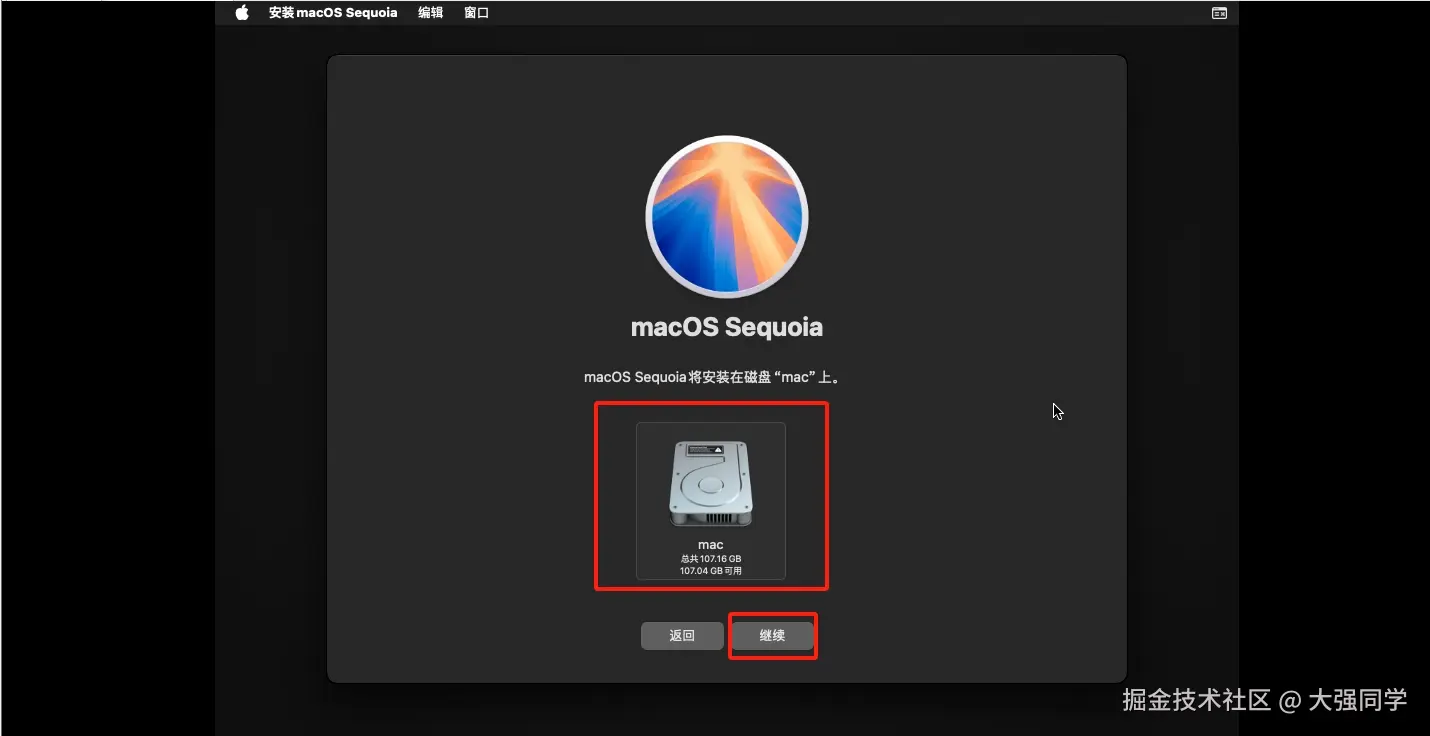Viewport: 1430px width, 736px height.
Task: Click the input source icon in menu bar
Action: point(1219,13)
